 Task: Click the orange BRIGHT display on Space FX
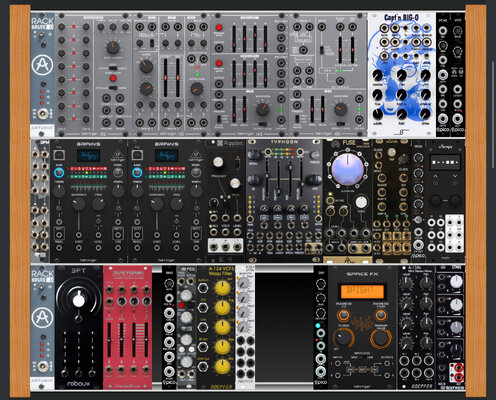click(361, 291)
